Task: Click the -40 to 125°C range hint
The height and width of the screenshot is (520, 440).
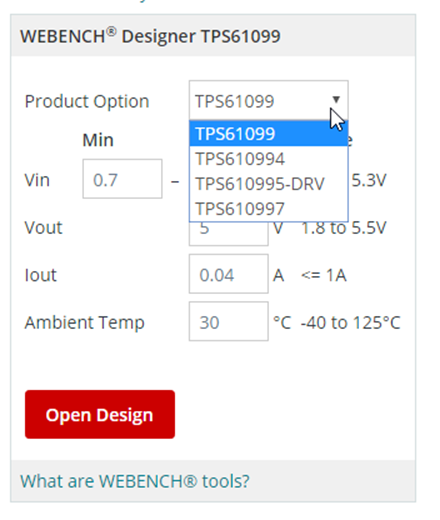Action: click(x=350, y=323)
